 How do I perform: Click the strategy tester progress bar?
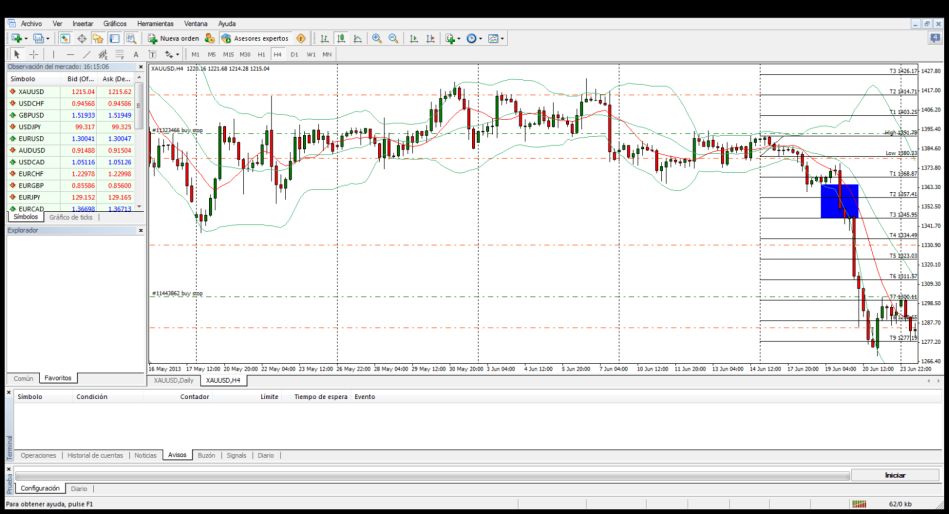point(430,475)
